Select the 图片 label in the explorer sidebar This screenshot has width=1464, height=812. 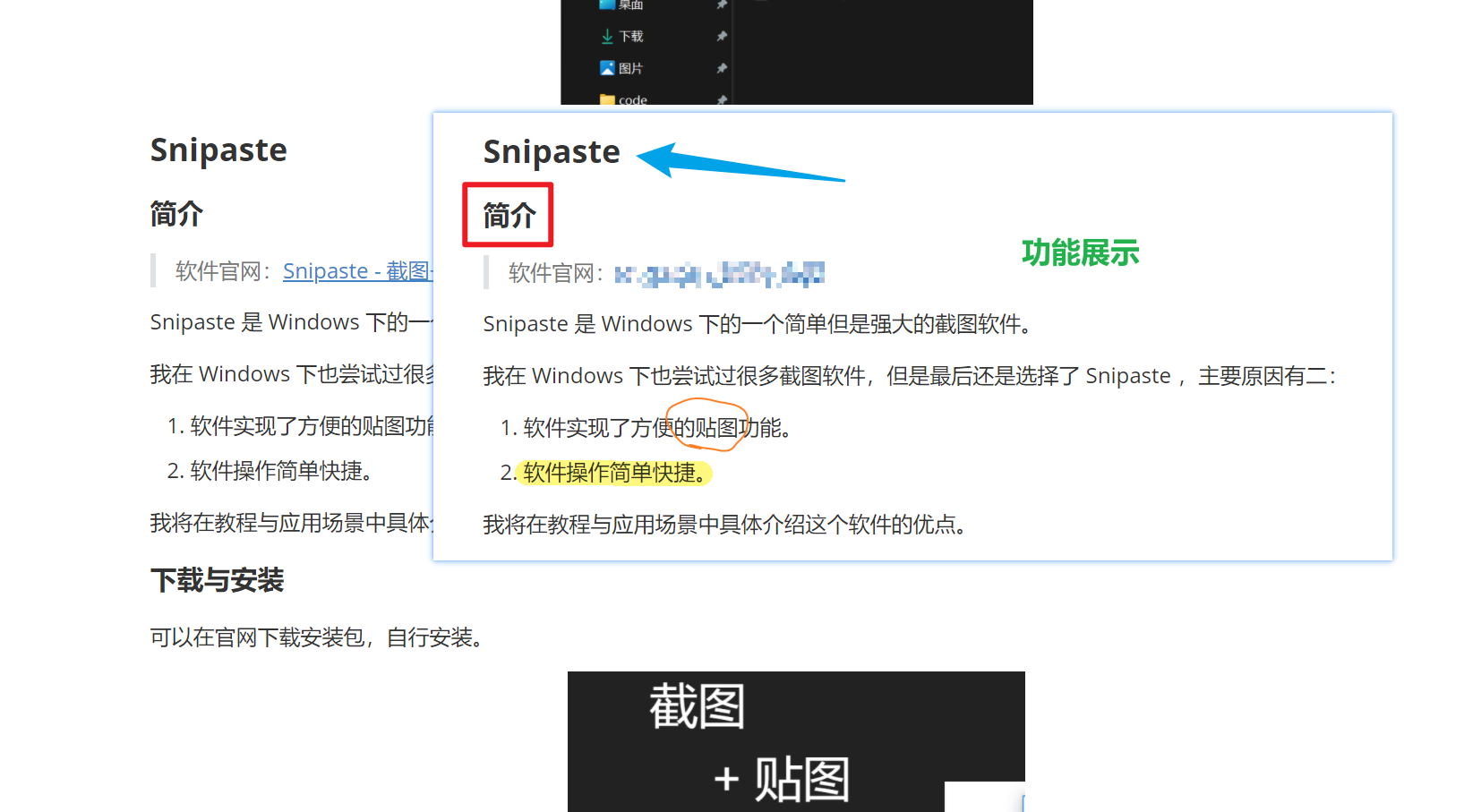click(631, 69)
